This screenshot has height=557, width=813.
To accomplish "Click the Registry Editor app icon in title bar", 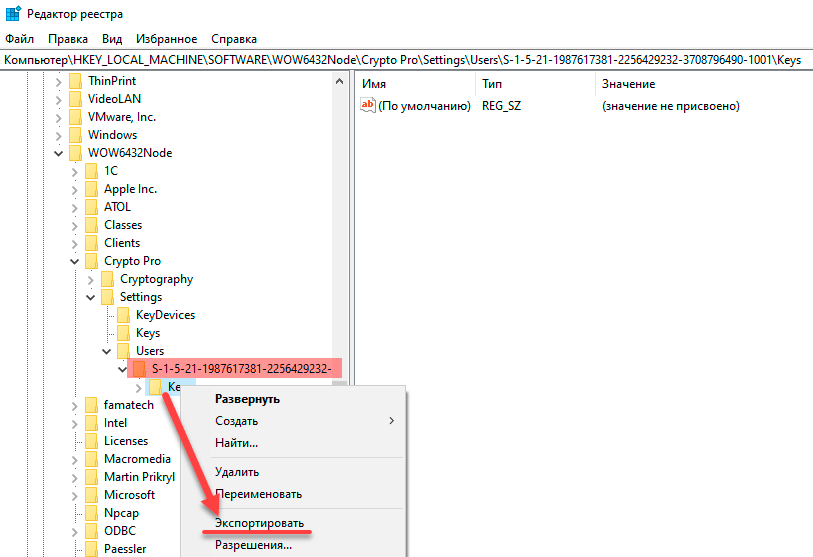I will click(13, 13).
